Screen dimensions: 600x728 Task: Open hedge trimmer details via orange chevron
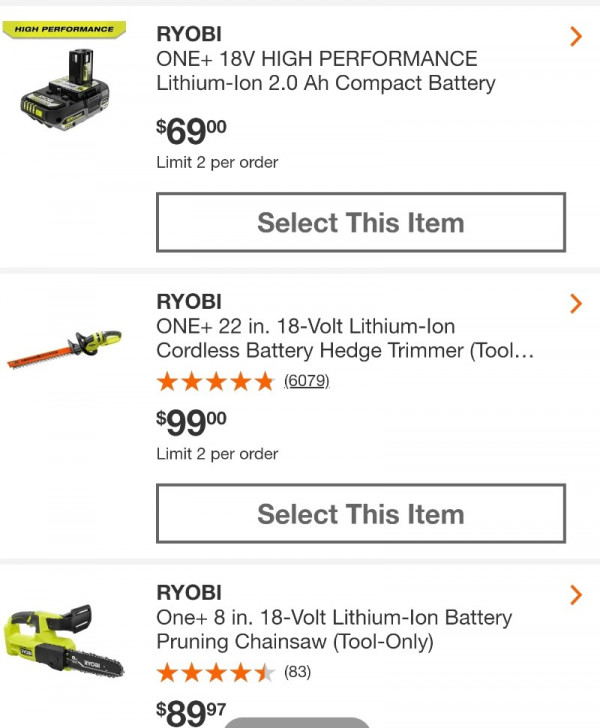576,304
